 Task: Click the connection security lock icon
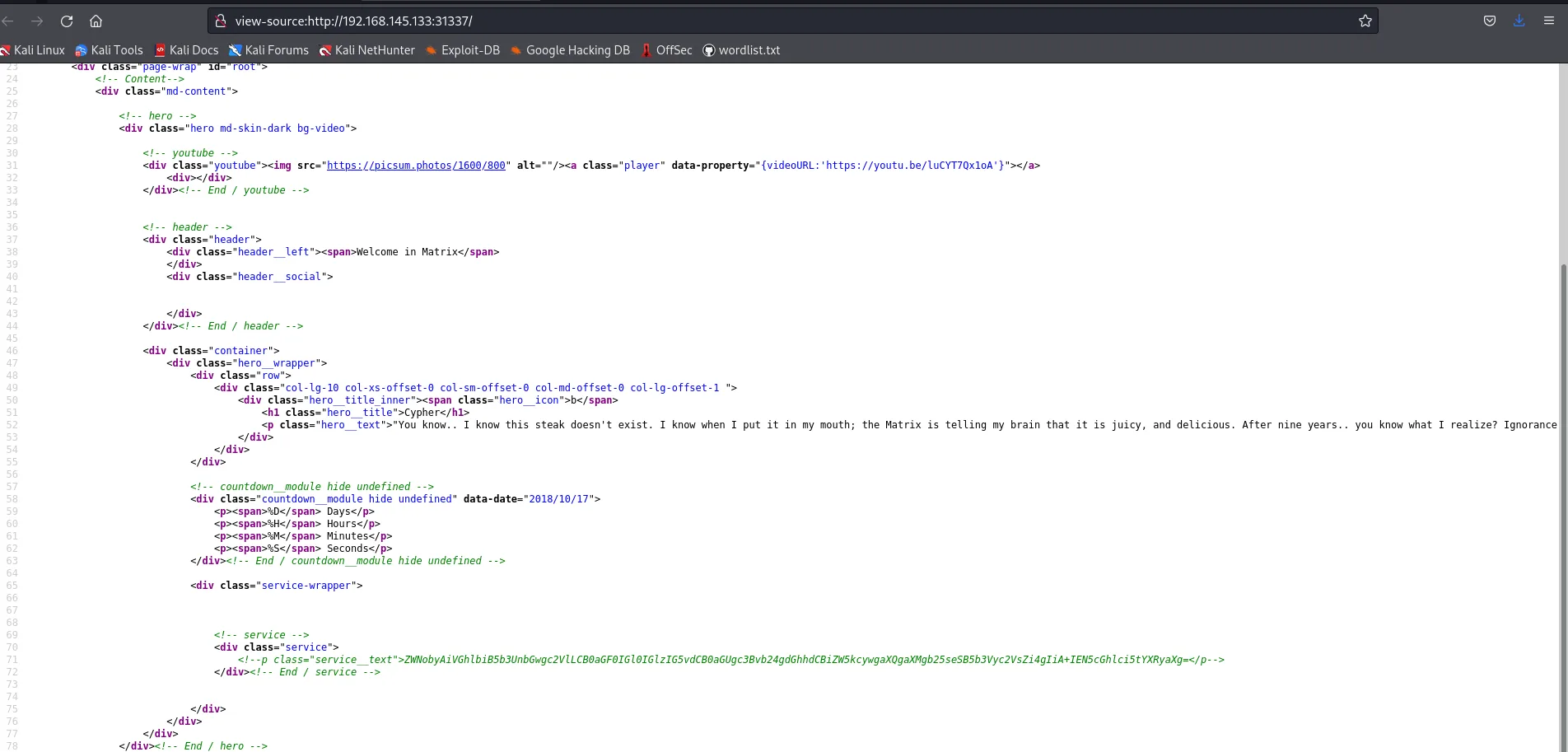[221, 21]
